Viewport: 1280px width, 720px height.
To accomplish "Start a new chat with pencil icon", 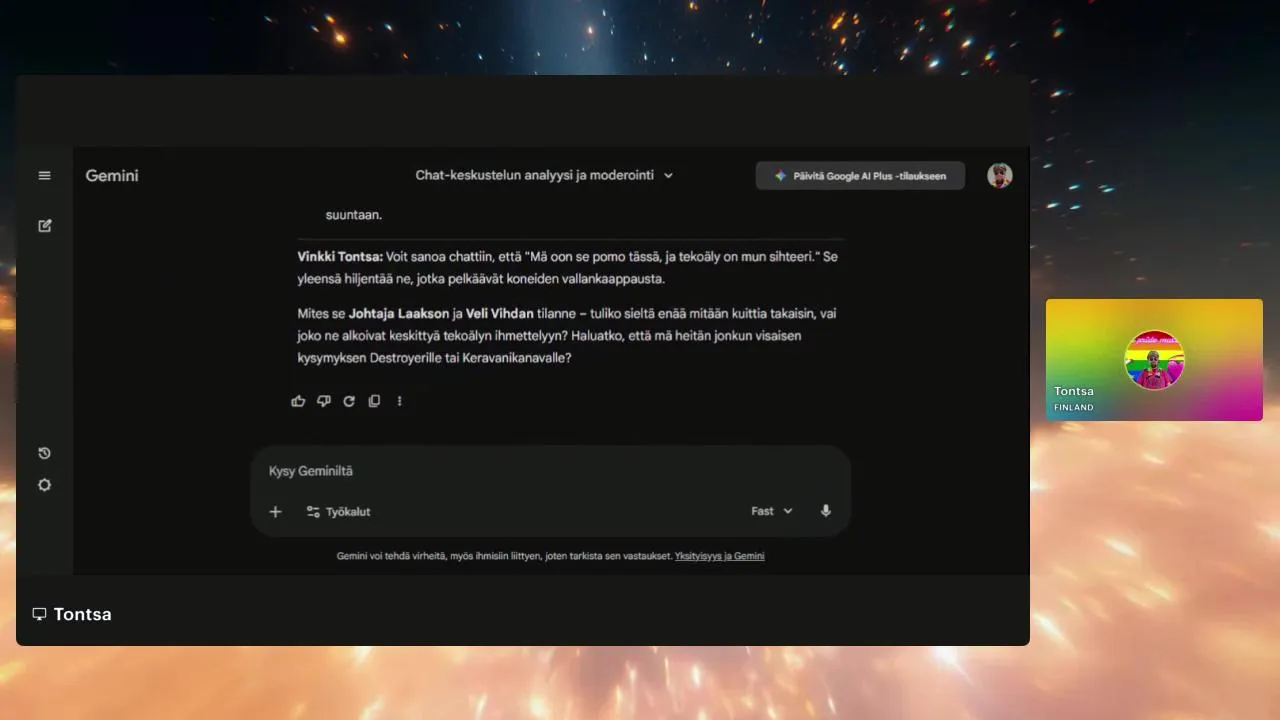I will (x=44, y=226).
